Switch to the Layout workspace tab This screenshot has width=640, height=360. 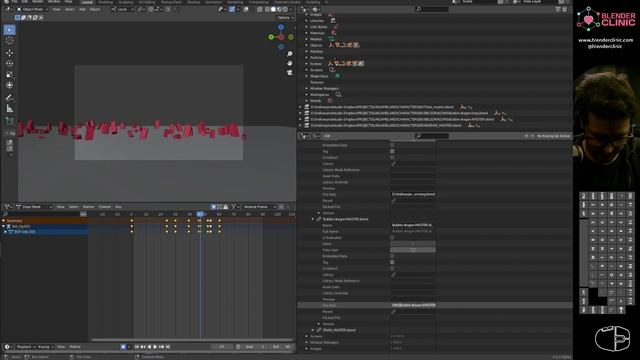pos(87,2)
